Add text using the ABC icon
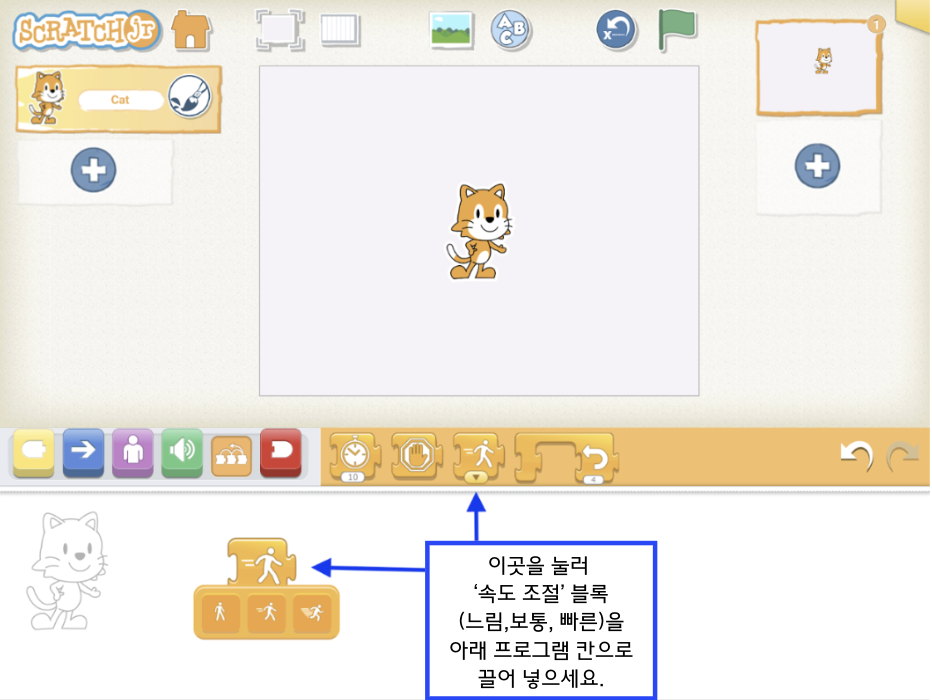Viewport: 932px width, 700px height. pyautogui.click(x=510, y=30)
